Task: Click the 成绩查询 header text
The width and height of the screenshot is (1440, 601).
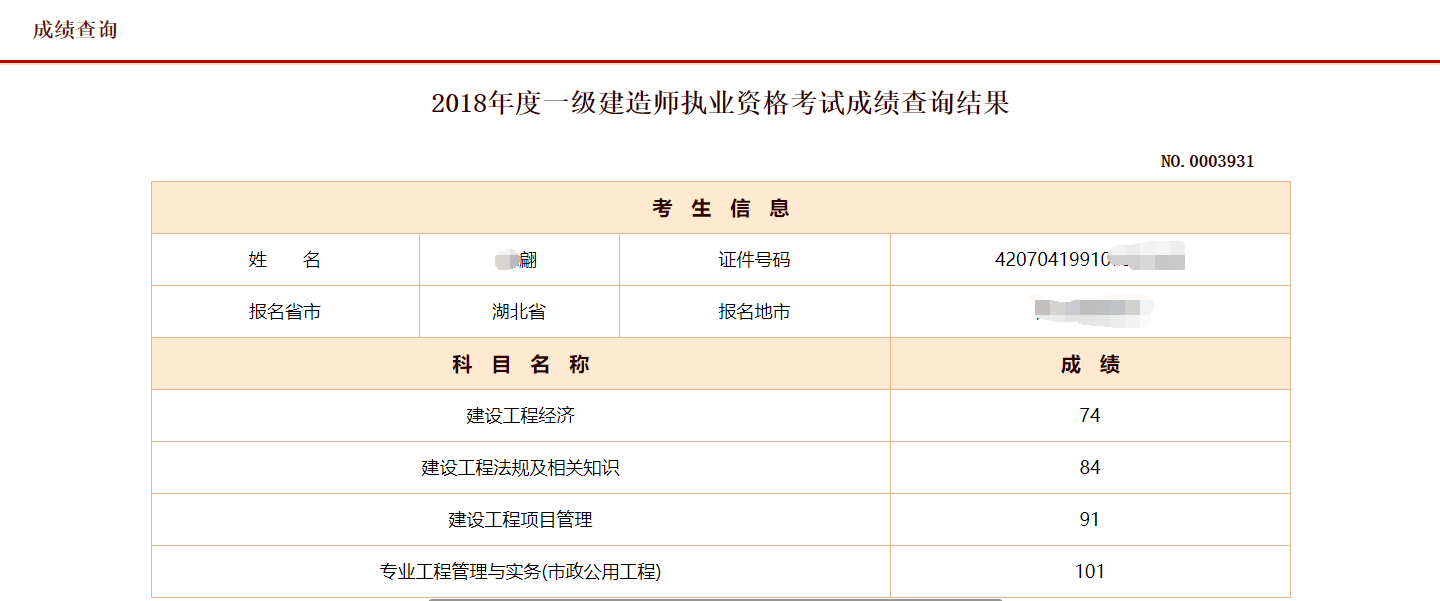Action: 75,30
